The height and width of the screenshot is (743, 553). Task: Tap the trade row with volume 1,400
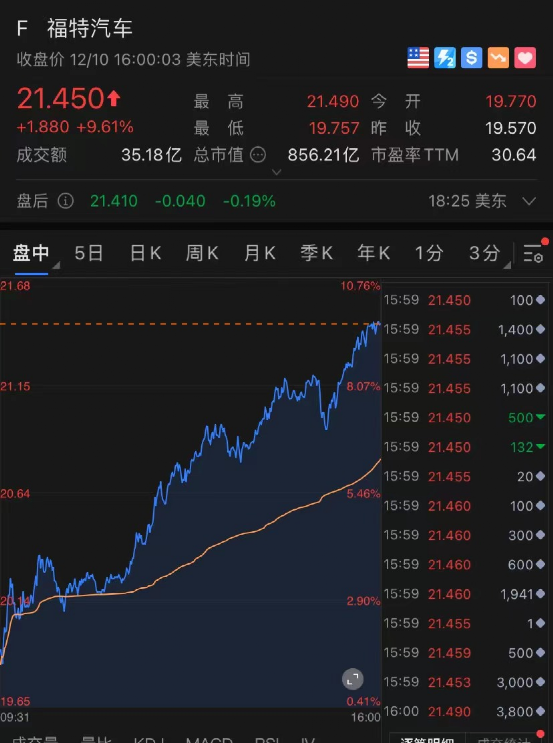coord(464,329)
